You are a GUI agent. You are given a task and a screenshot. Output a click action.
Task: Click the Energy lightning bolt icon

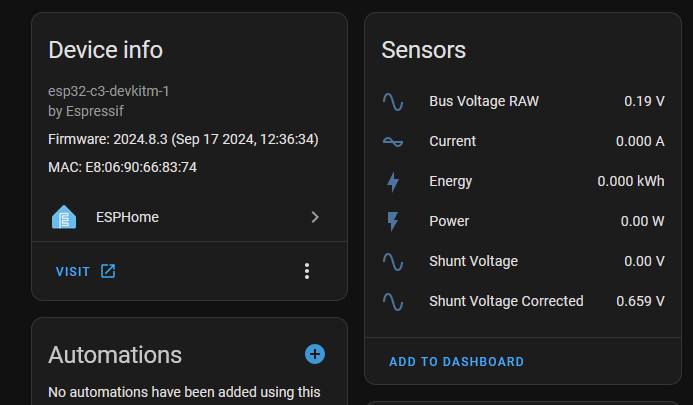393,181
